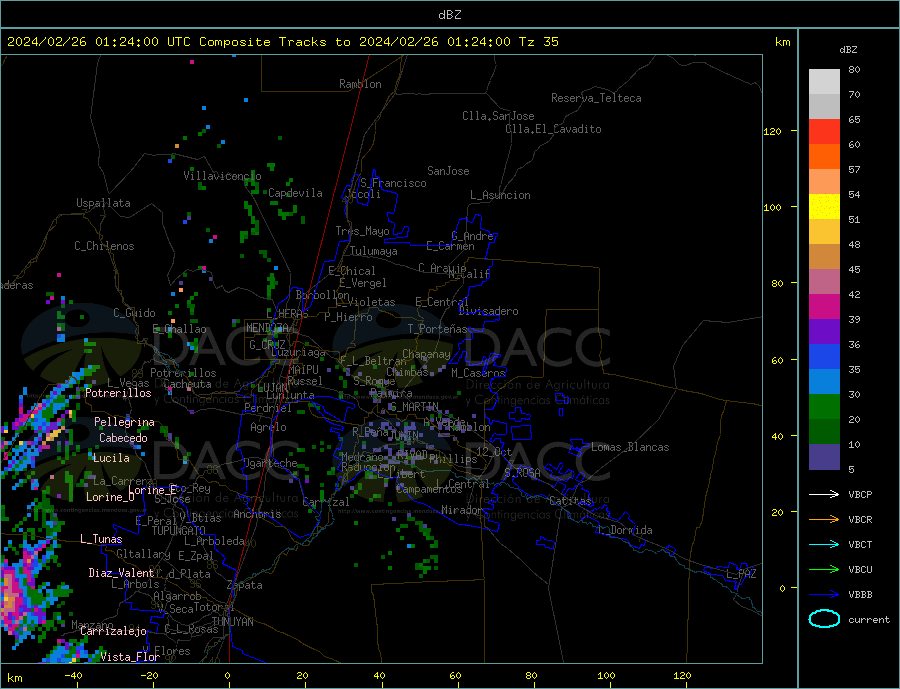This screenshot has height=689, width=900.
Task: Click the Ramblon label near the top
Action: [x=360, y=84]
